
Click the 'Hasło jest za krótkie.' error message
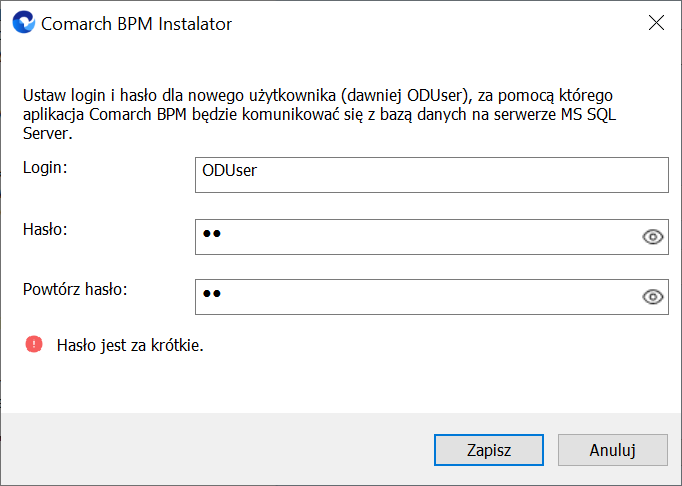click(130, 345)
